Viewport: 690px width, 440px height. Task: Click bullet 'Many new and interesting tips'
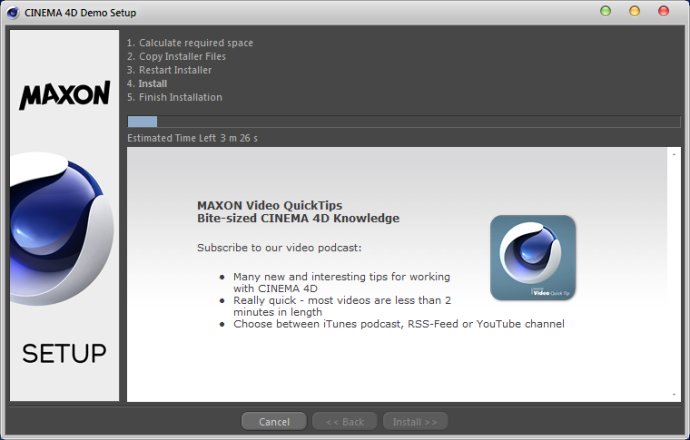coord(341,282)
